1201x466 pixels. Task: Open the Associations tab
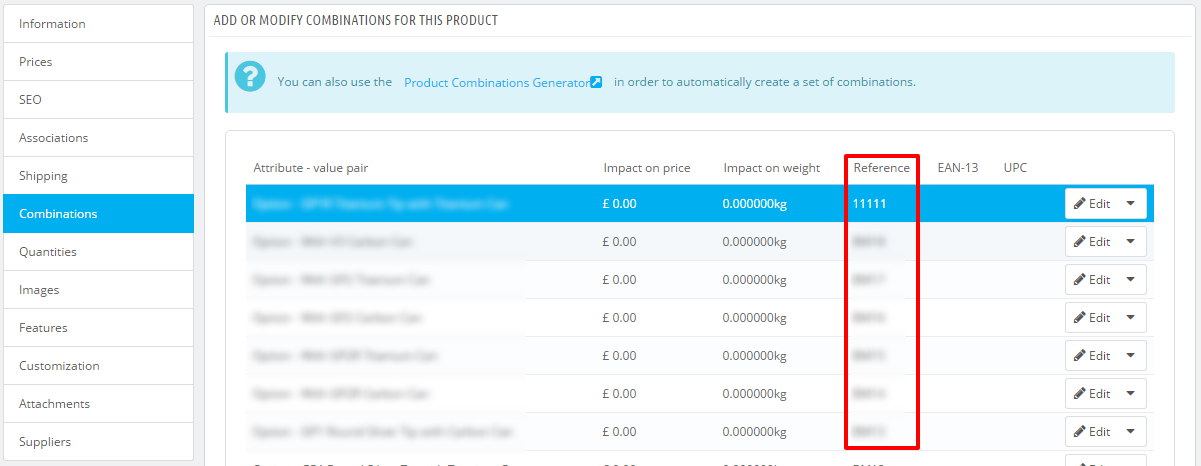98,138
